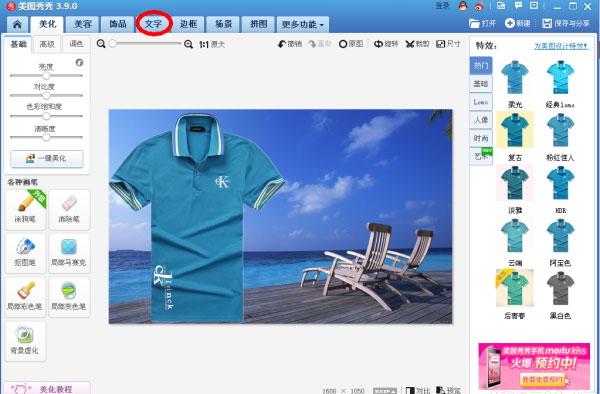
Task: Click 1:1 原大 actual size button
Action: [x=212, y=44]
